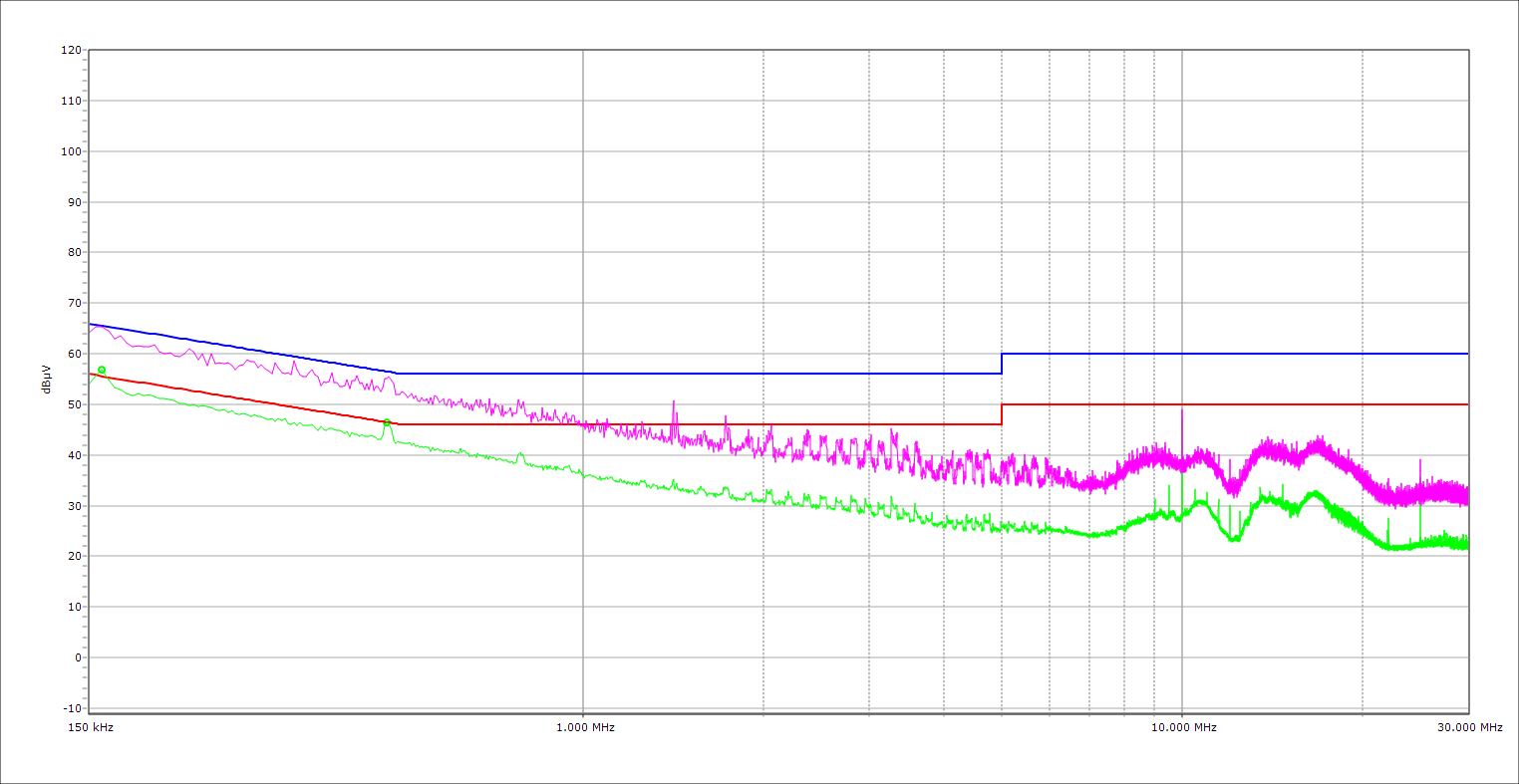The height and width of the screenshot is (784, 1519).
Task: Select the green circle marker on the red limit knee
Action: point(387,422)
